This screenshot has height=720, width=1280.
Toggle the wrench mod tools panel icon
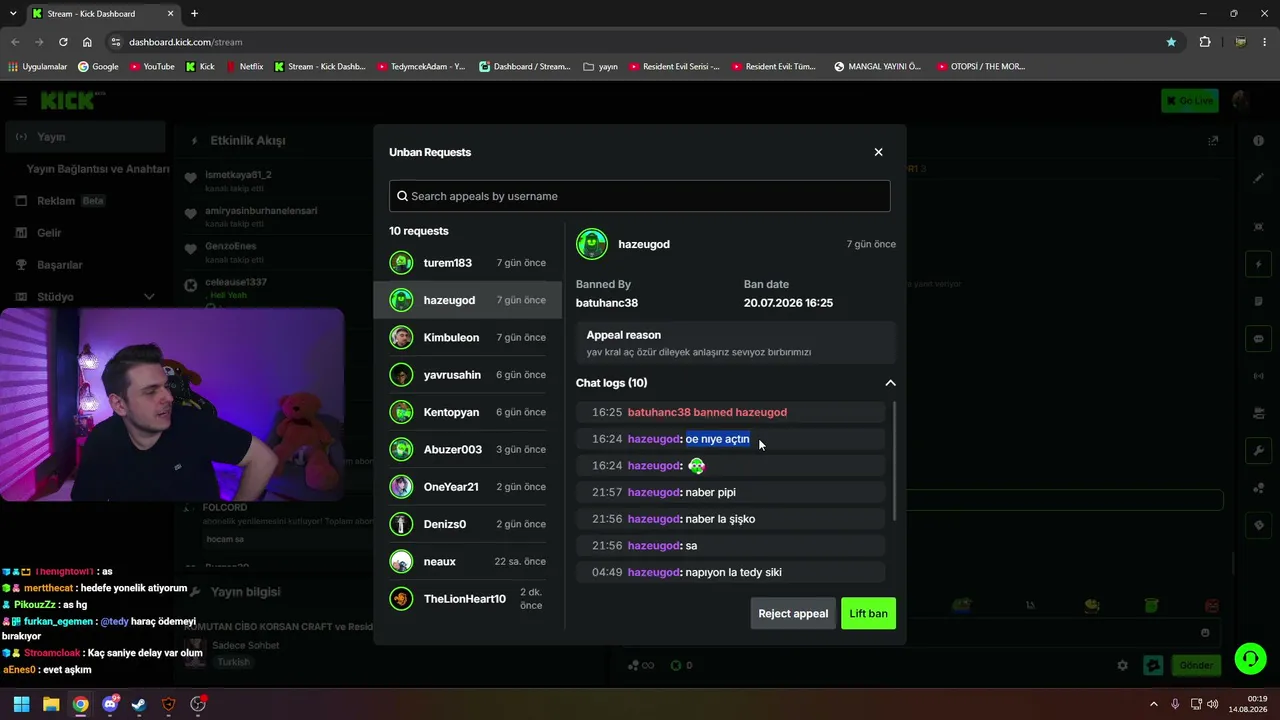(1259, 451)
